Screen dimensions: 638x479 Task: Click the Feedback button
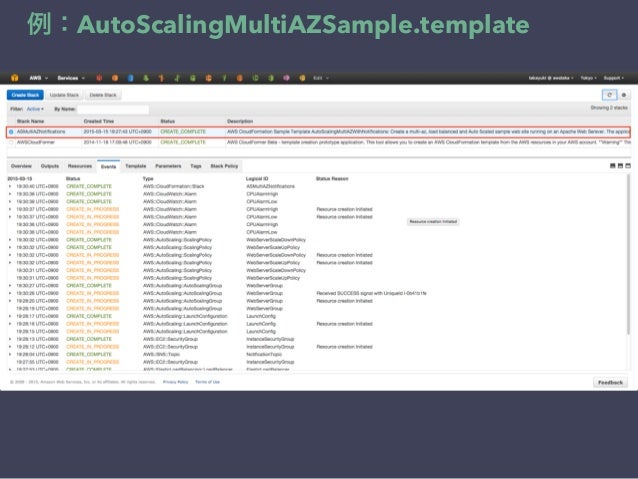(610, 383)
